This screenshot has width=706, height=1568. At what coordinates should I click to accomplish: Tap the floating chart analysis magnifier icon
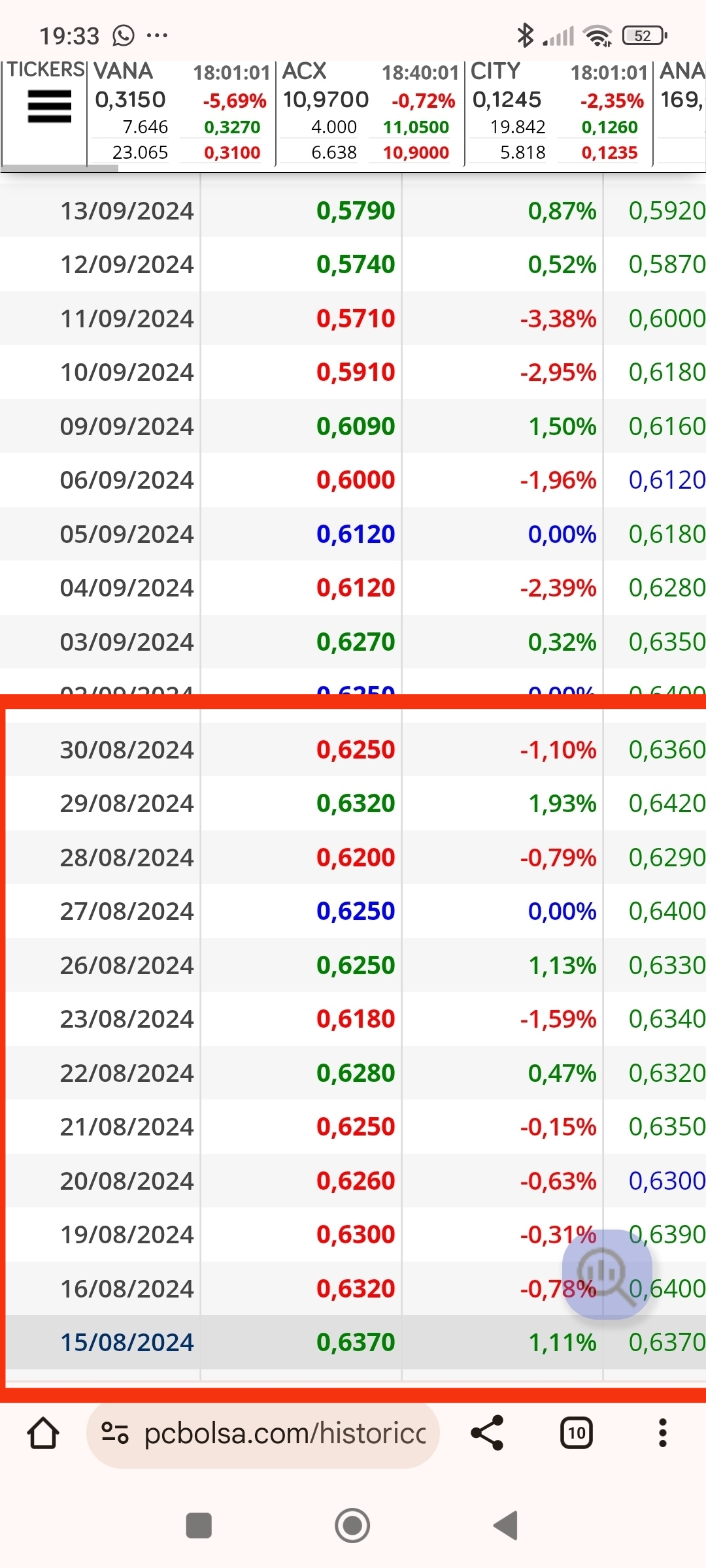[607, 1274]
